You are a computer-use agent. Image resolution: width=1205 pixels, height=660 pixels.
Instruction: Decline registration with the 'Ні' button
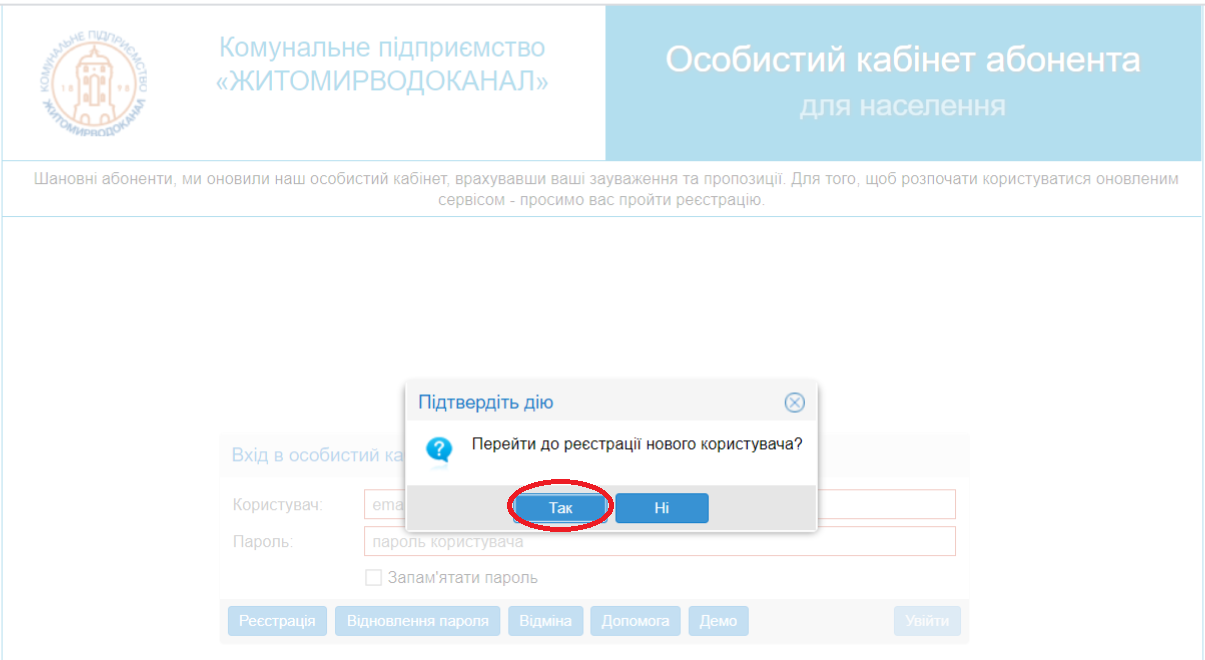tap(661, 508)
